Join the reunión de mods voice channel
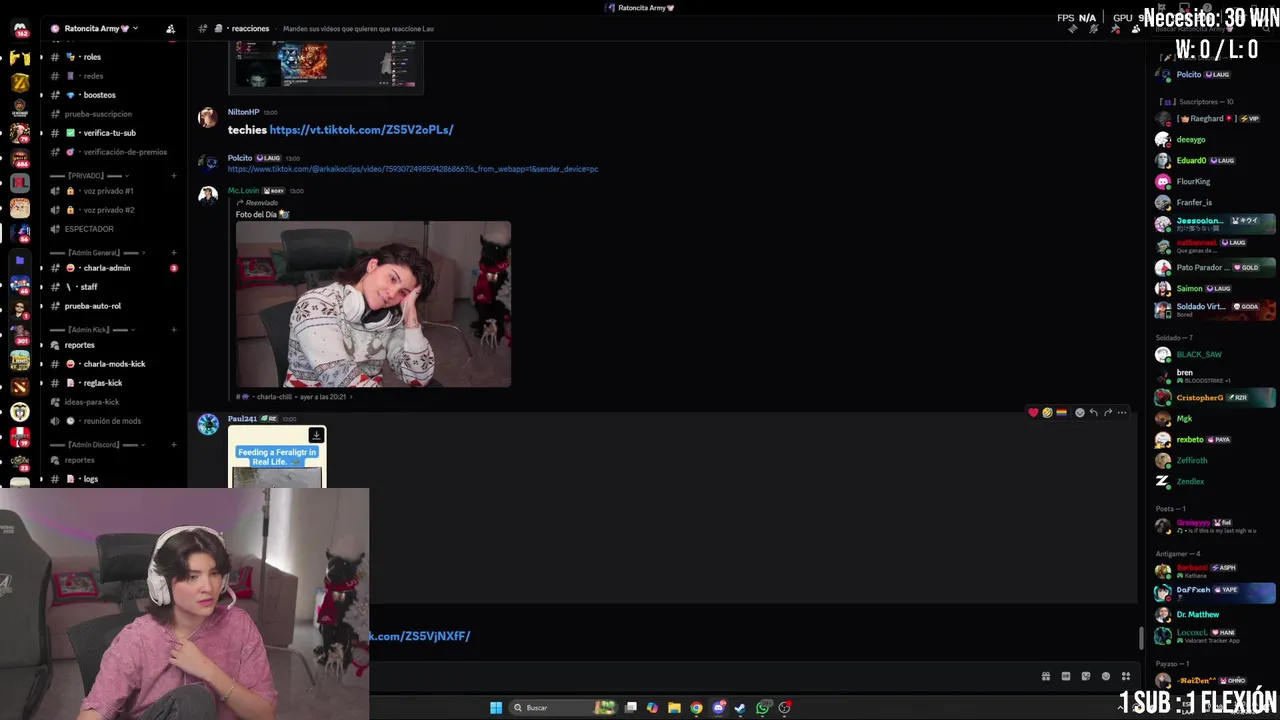Viewport: 1280px width, 720px height. point(110,421)
